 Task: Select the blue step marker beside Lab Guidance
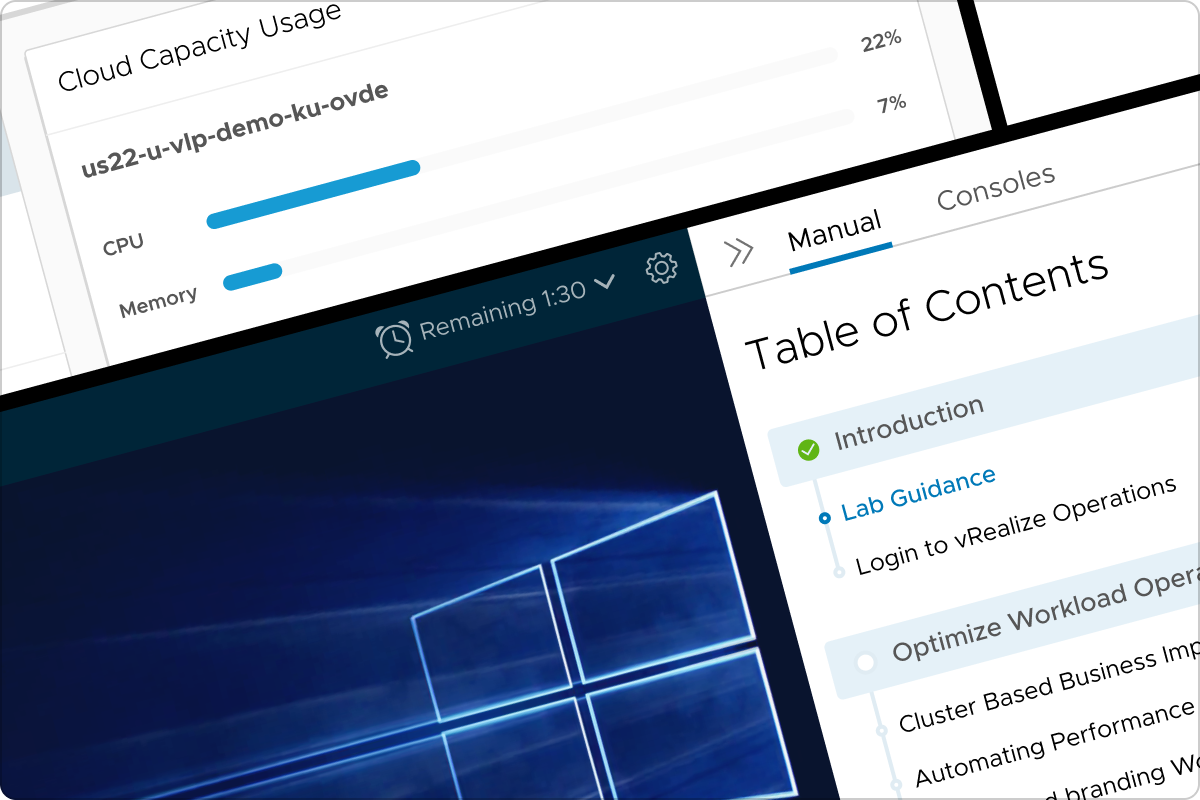click(x=824, y=518)
